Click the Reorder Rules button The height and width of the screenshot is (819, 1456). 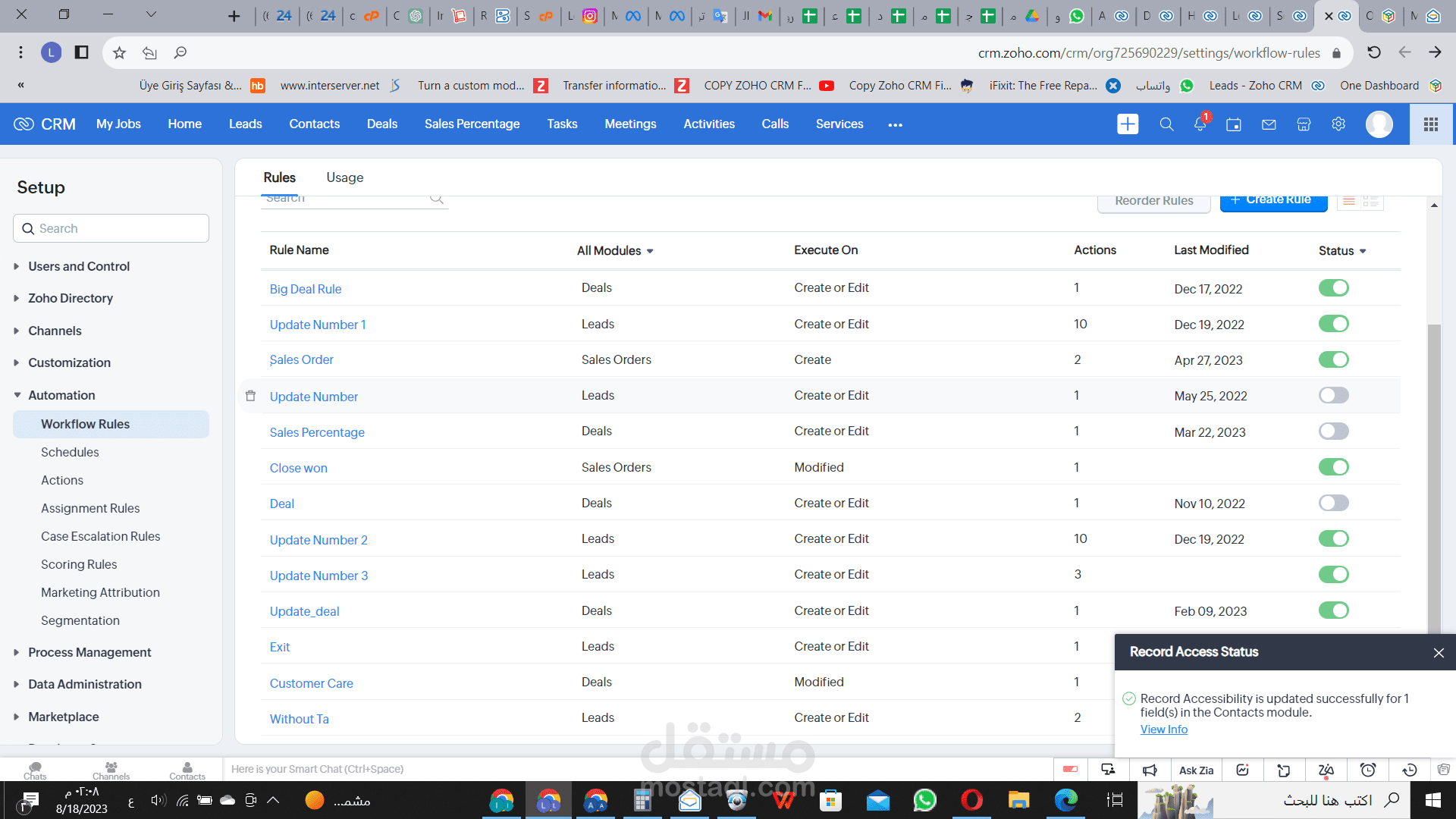click(x=1153, y=201)
